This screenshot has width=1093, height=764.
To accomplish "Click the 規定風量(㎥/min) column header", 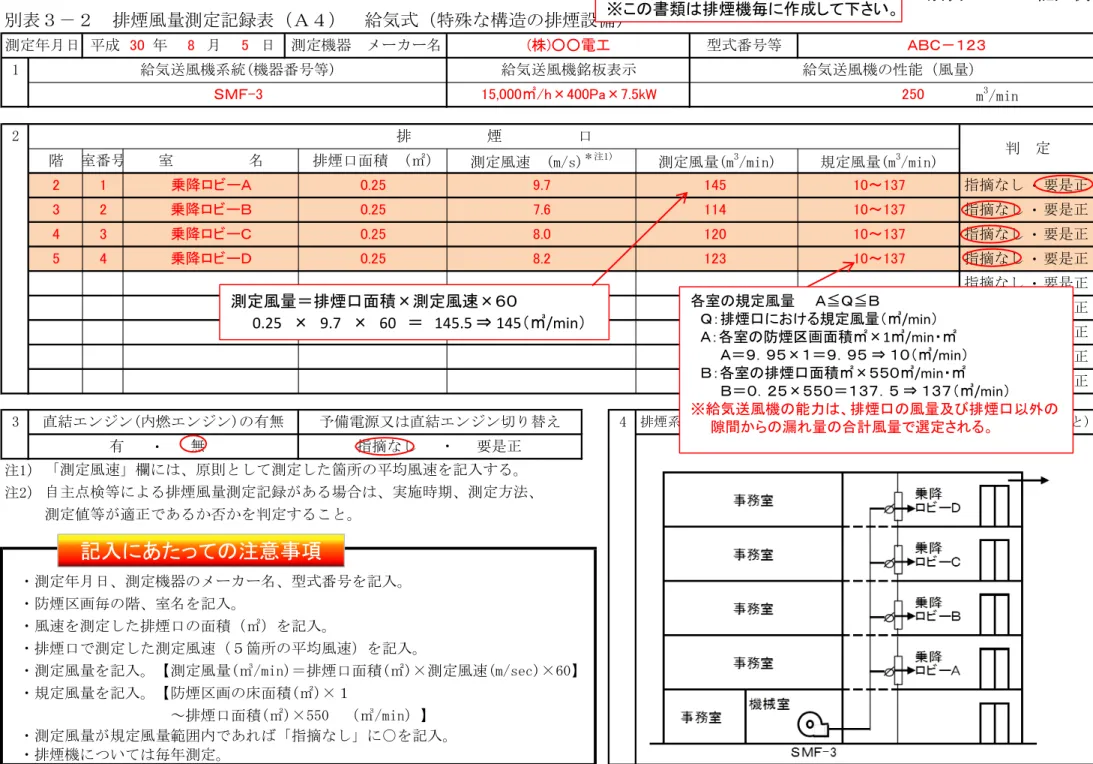I will point(878,161).
